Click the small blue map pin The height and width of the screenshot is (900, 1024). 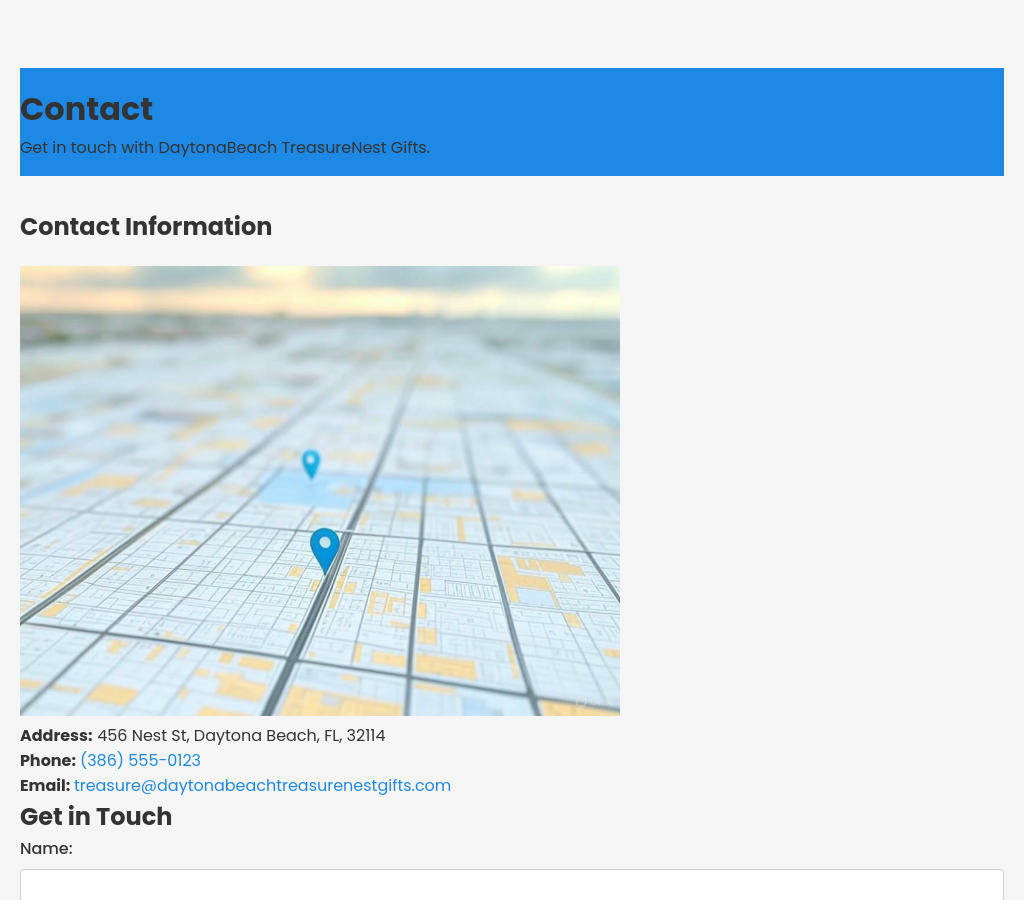[x=311, y=463]
